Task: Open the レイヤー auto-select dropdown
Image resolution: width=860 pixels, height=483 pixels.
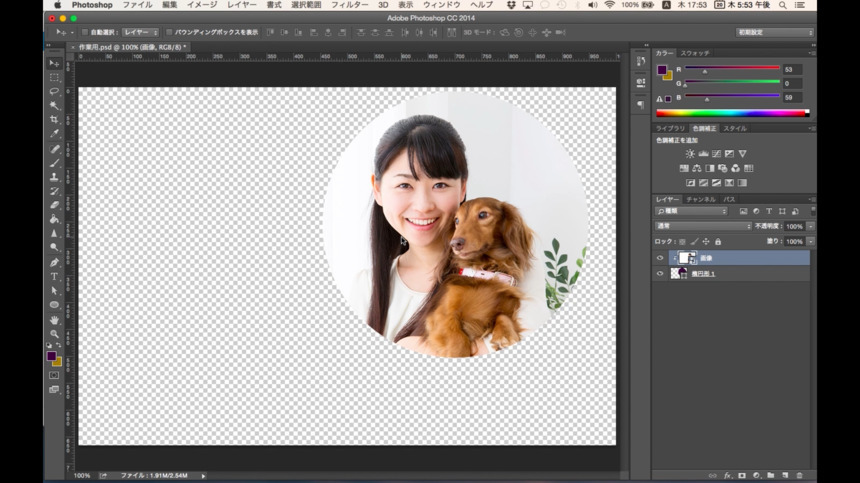Action: [140, 32]
